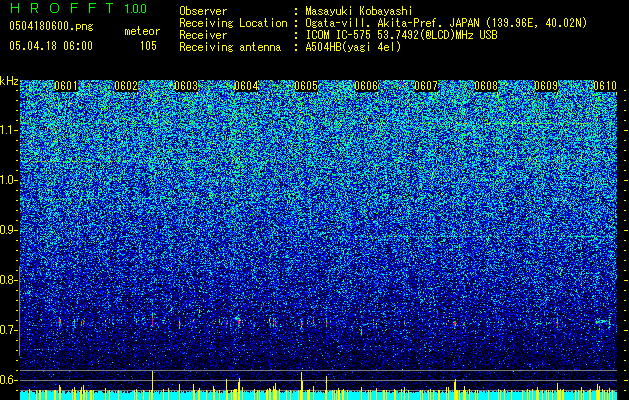Click the HROFFT 1.0.0 title

78,8
